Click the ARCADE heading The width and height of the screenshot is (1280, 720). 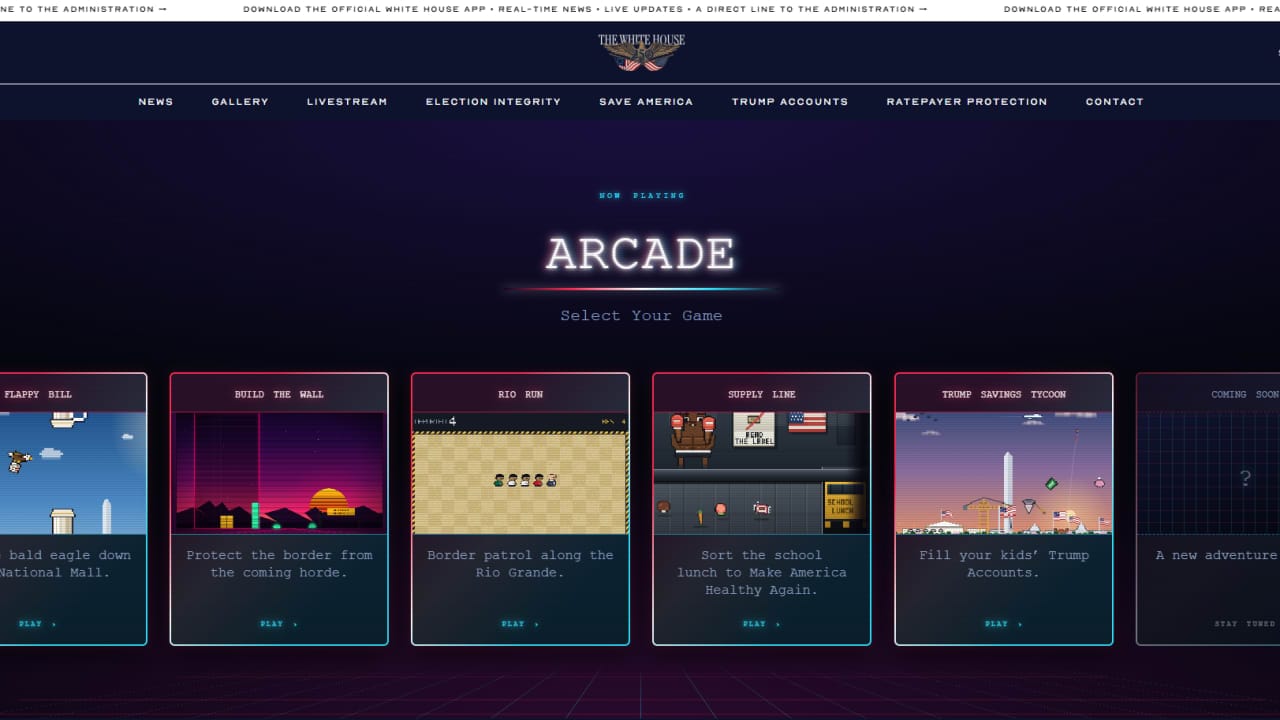(x=641, y=254)
